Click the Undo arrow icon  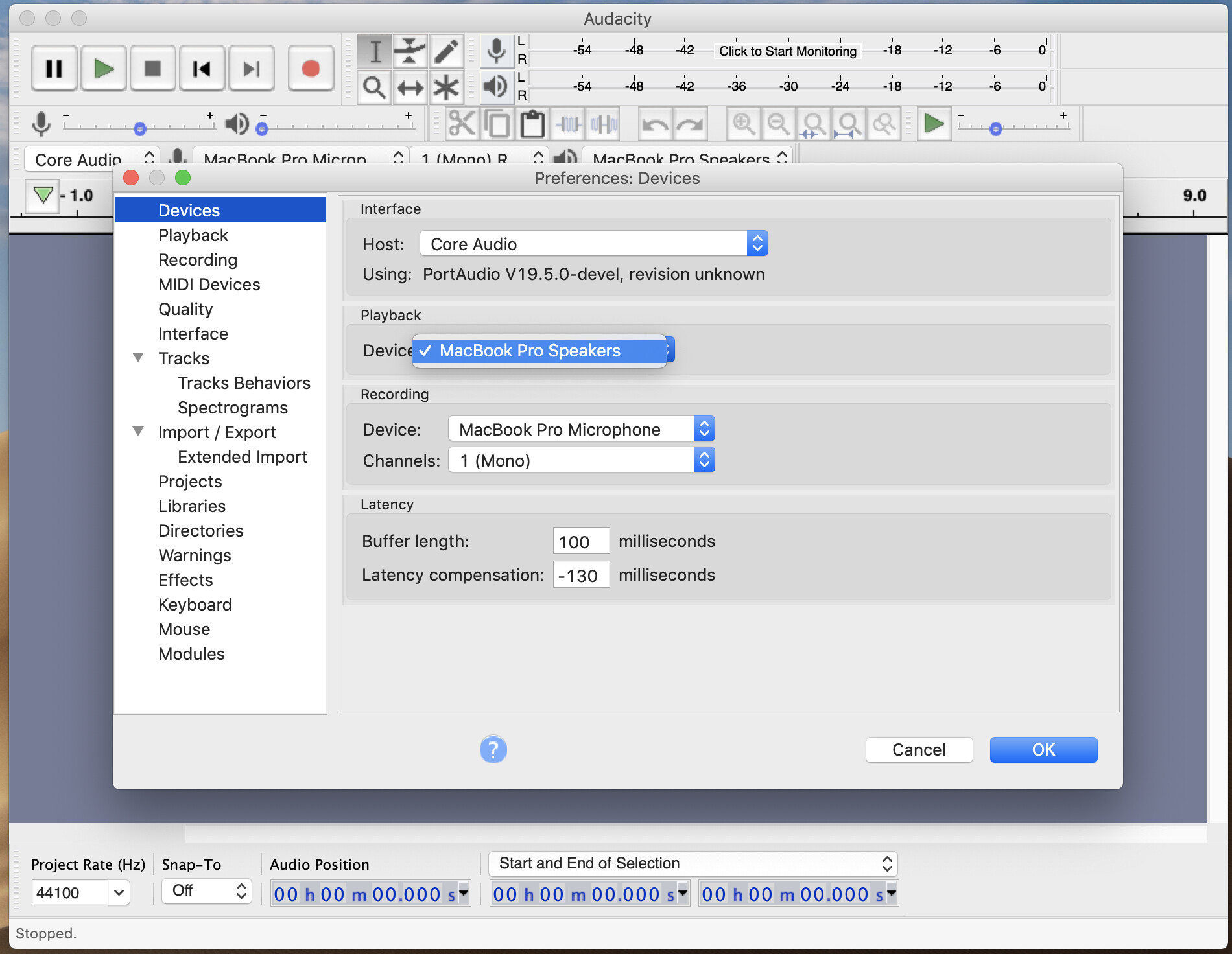pos(656,124)
